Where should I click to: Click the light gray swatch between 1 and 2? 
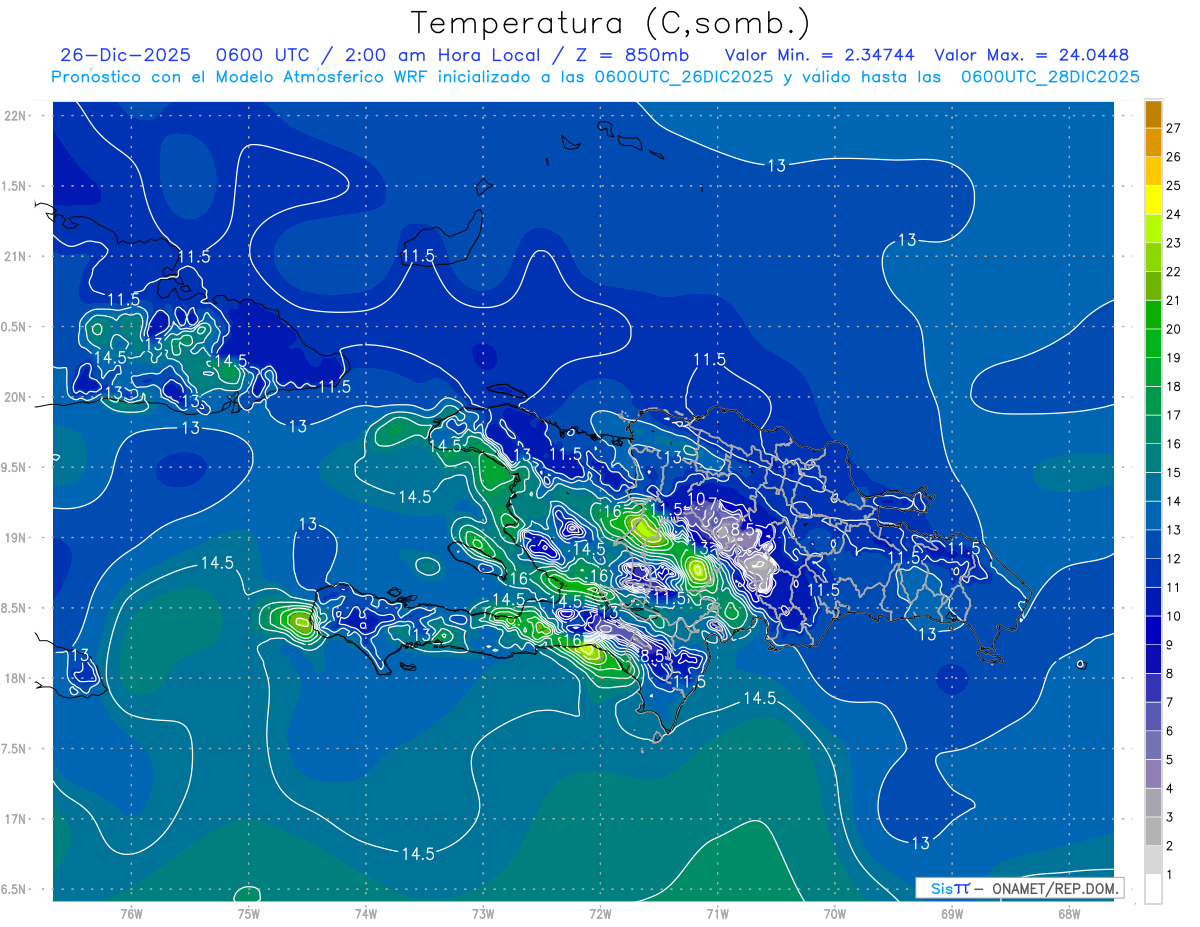point(1153,860)
